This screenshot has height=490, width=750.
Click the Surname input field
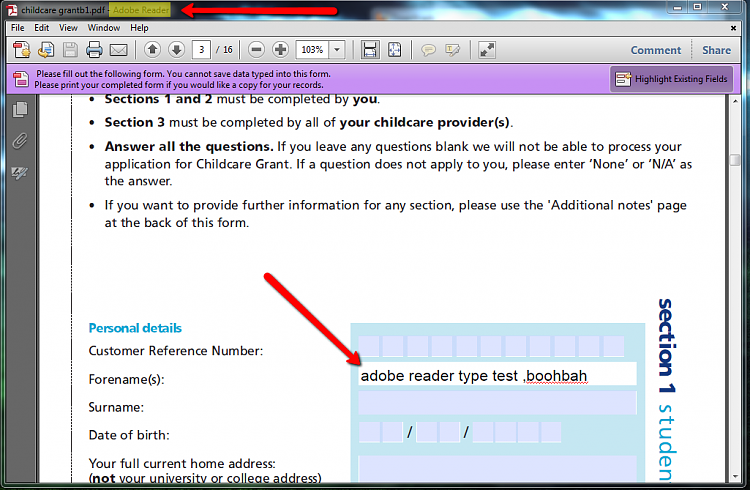497,403
